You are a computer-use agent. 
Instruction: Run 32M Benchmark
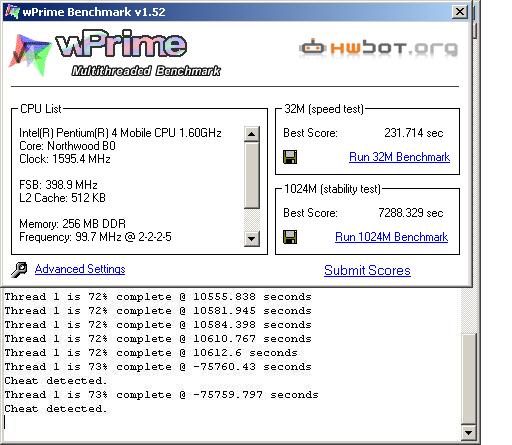pos(399,157)
